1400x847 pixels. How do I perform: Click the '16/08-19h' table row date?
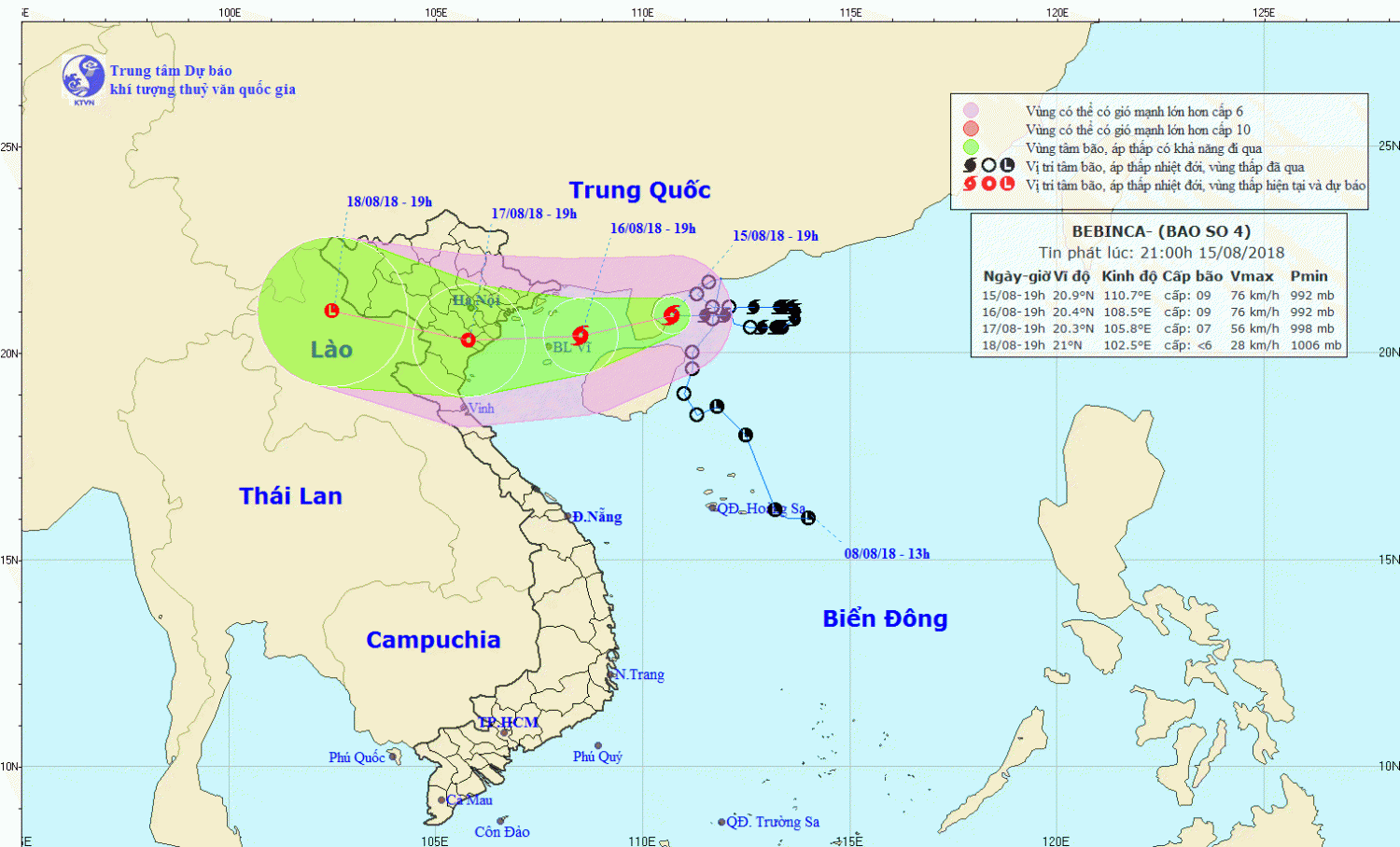(1014, 312)
